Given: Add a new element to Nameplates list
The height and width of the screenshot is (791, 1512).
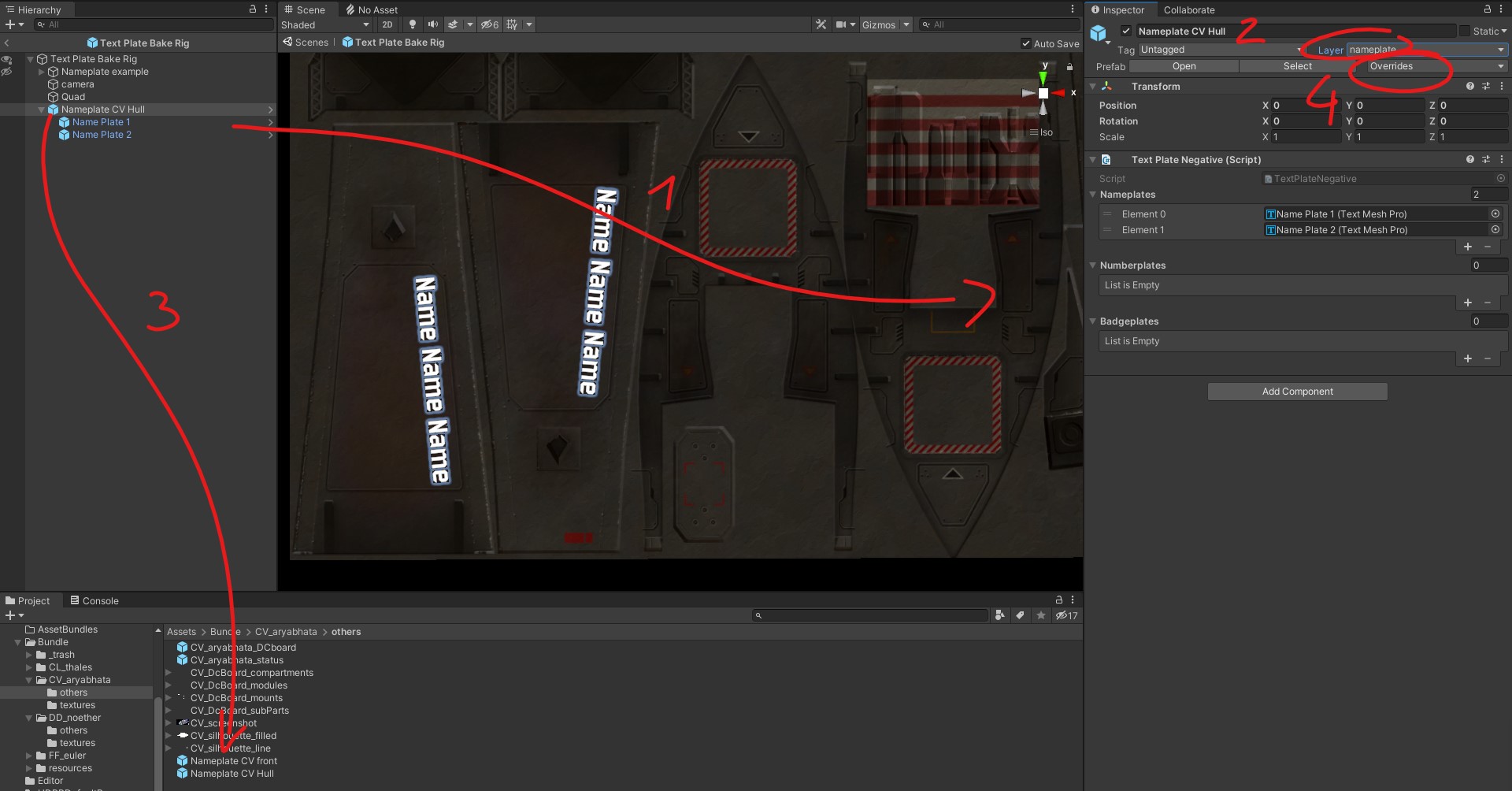Looking at the screenshot, I should coord(1468,247).
